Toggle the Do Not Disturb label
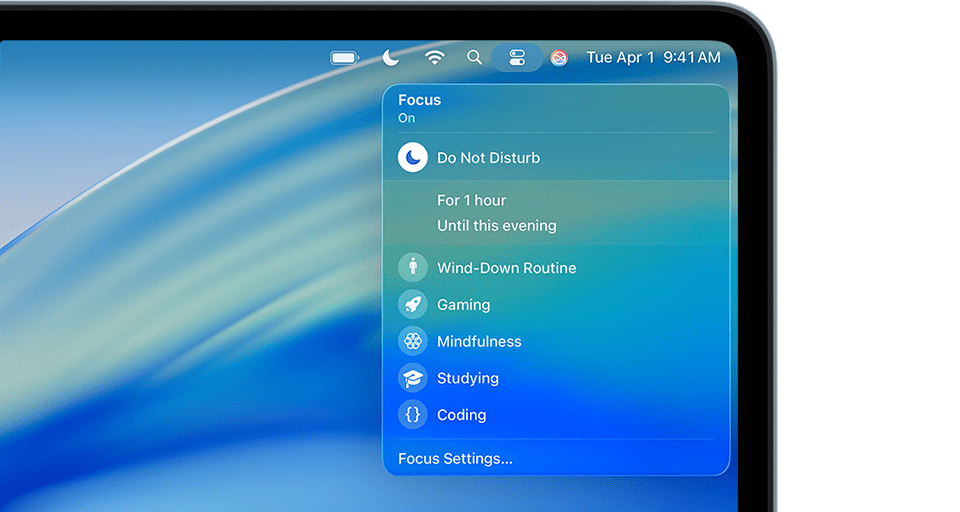 [x=489, y=158]
